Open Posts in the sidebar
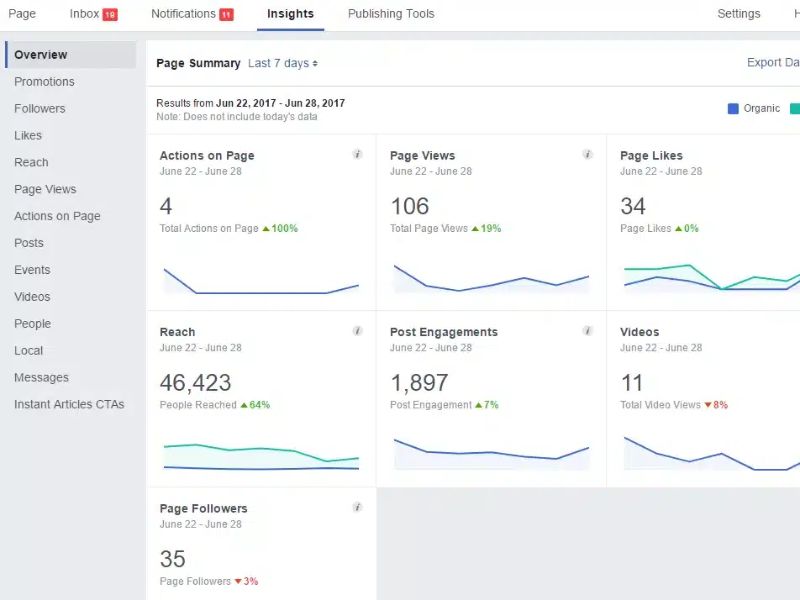The width and height of the screenshot is (800, 600). pos(29,243)
